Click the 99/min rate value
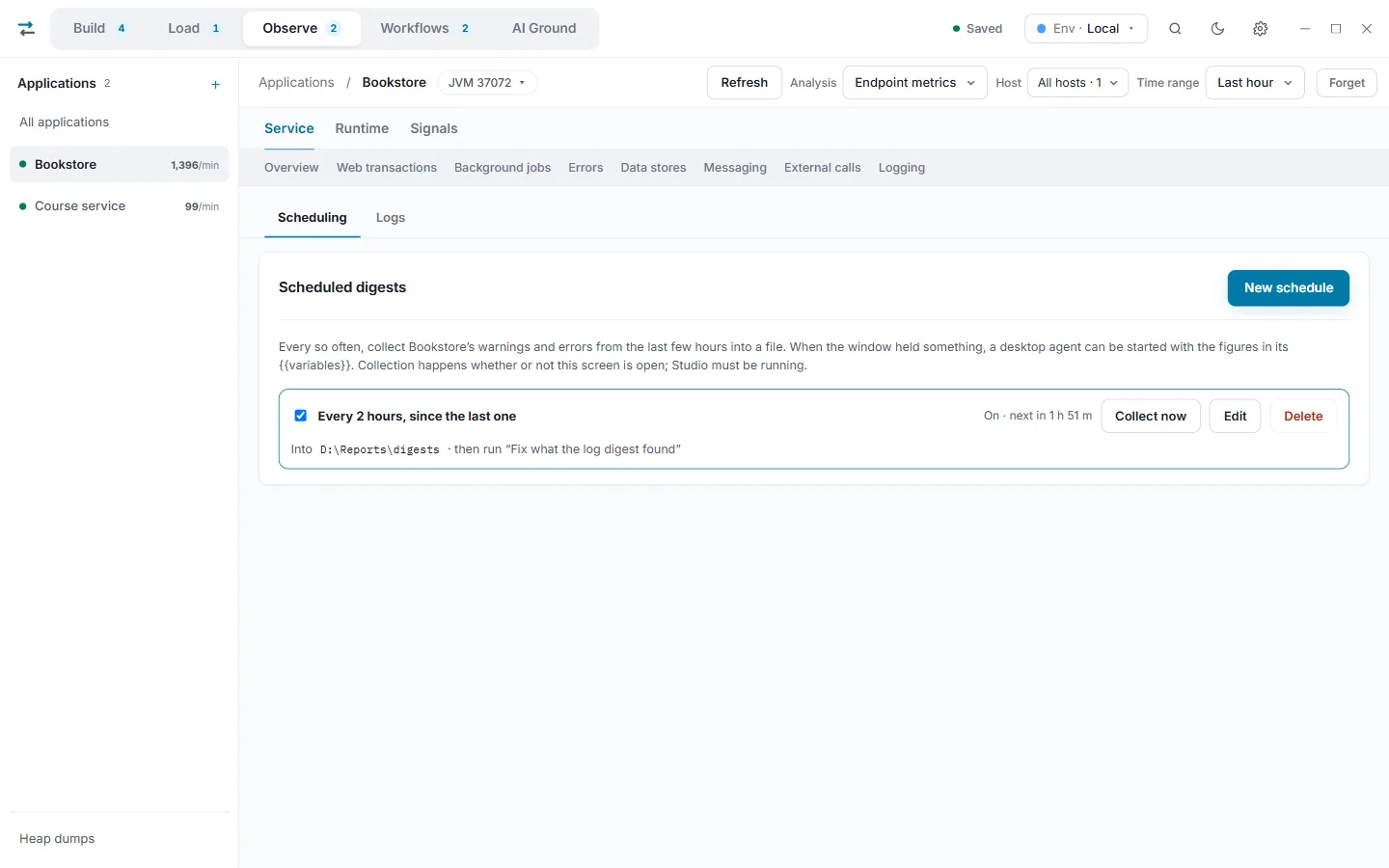Image resolution: width=1389 pixels, height=868 pixels. 202,206
